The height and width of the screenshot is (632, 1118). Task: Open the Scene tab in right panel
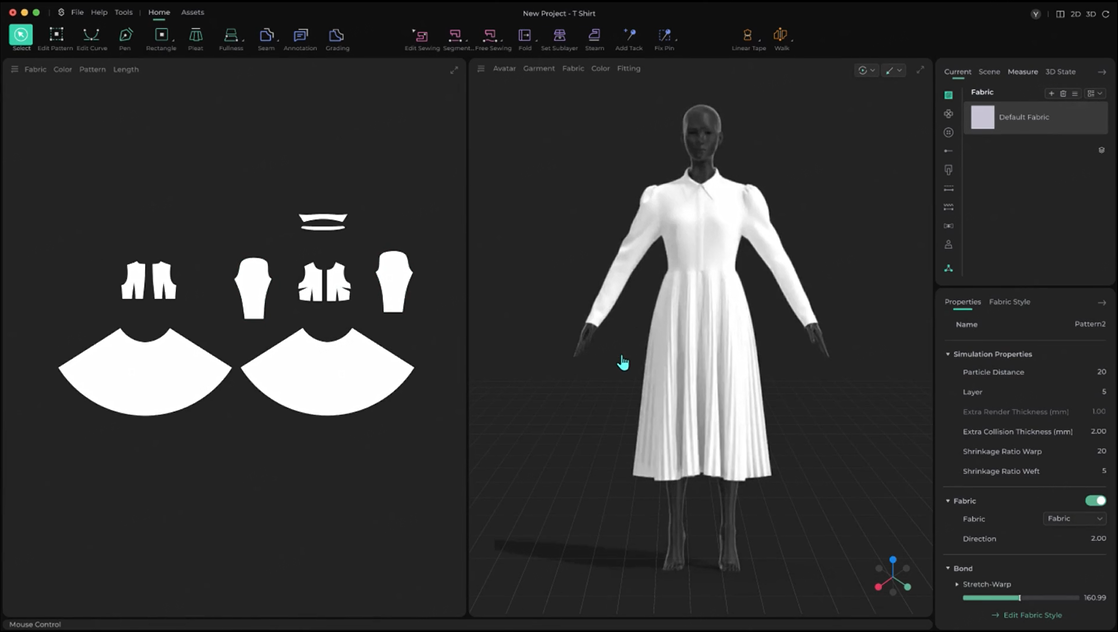coord(990,71)
